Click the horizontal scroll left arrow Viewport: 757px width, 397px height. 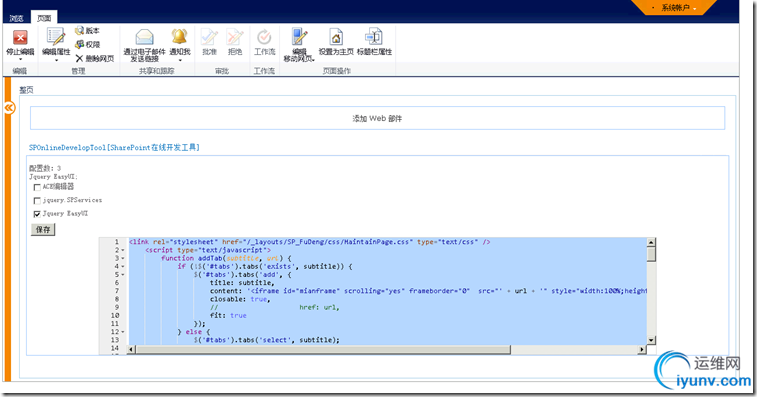point(132,350)
